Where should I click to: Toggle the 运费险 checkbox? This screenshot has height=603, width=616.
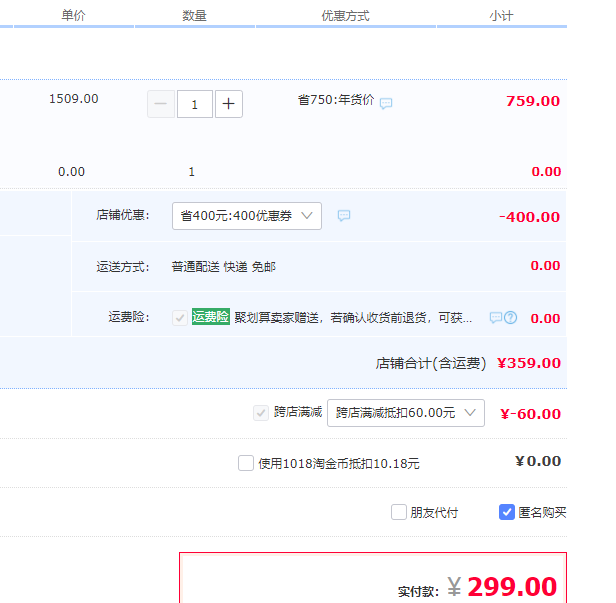[180, 318]
